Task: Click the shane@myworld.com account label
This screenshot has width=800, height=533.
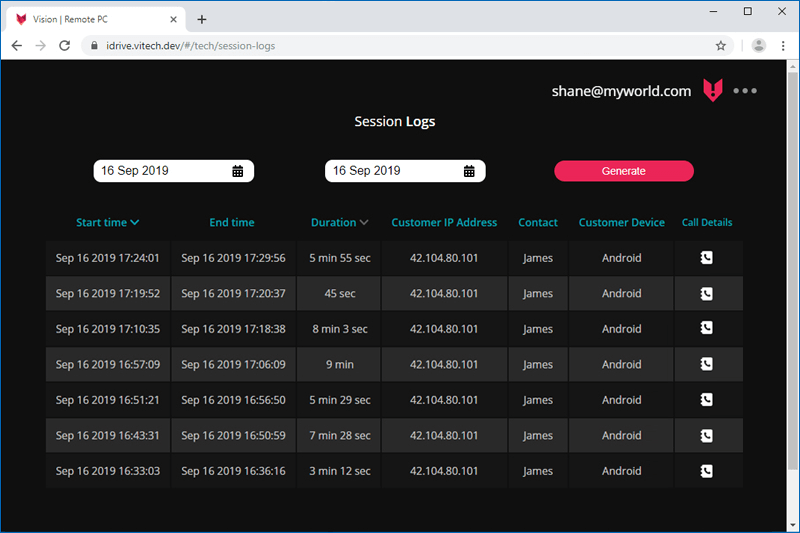Action: click(621, 91)
